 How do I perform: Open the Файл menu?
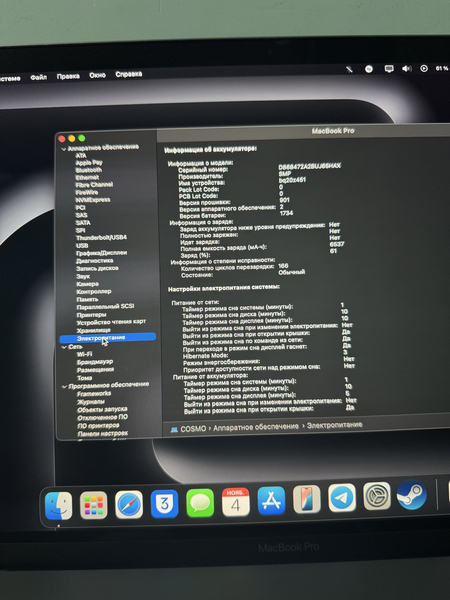point(39,77)
